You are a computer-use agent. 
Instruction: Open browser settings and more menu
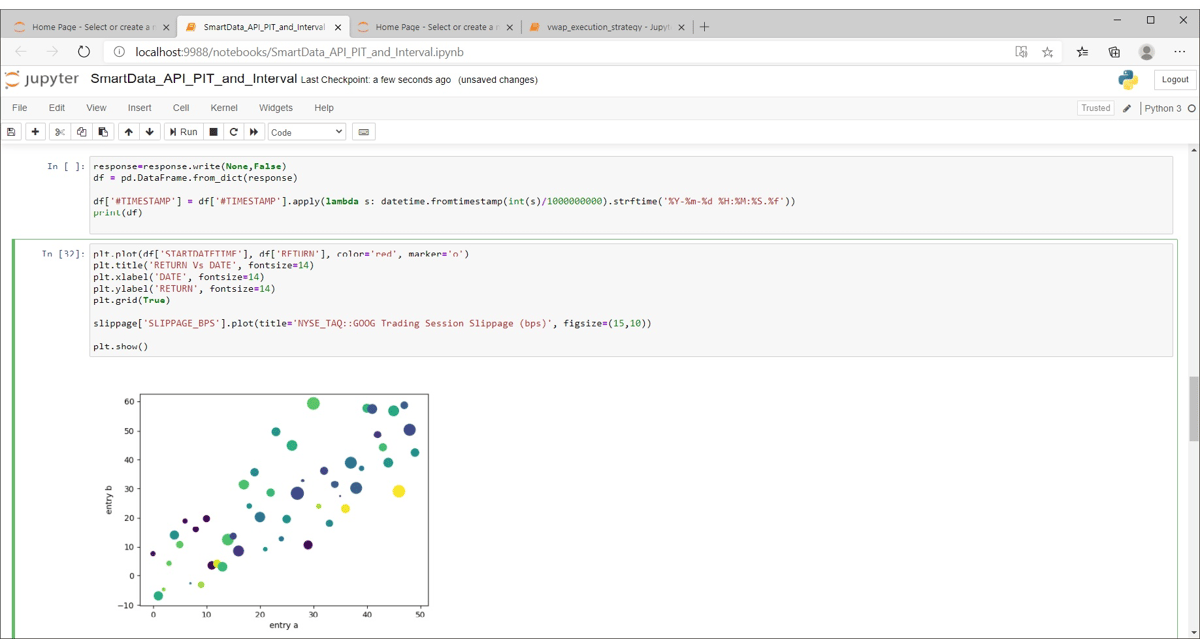(x=1180, y=52)
